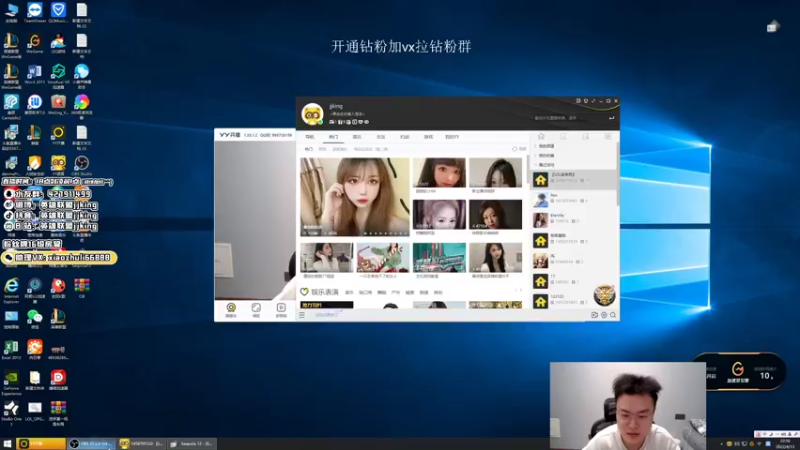Open the two-person groups tab icon in YY sidebar
This screenshot has height=450, width=800.
click(x=586, y=137)
